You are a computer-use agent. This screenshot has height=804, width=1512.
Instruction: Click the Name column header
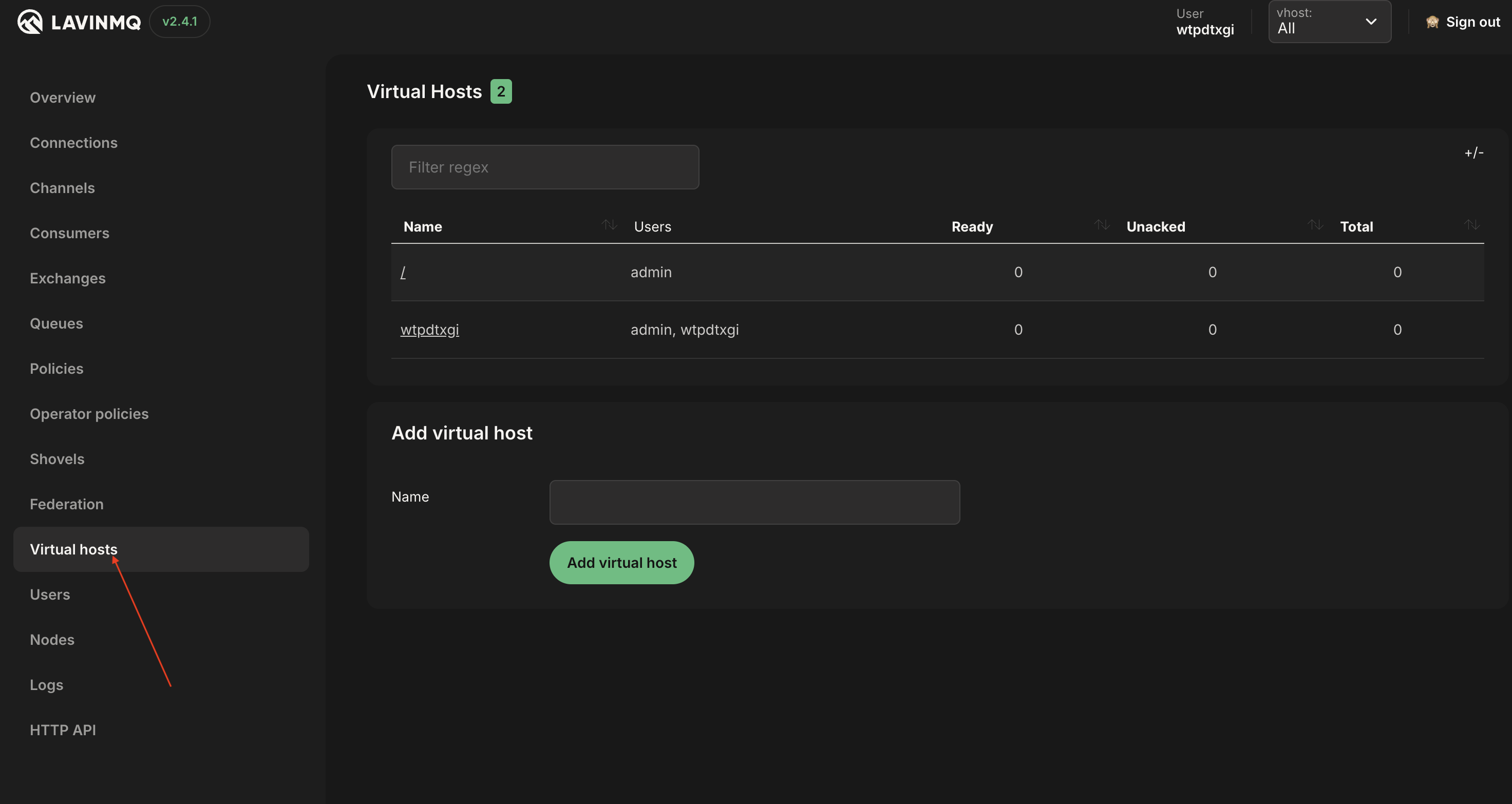(423, 226)
